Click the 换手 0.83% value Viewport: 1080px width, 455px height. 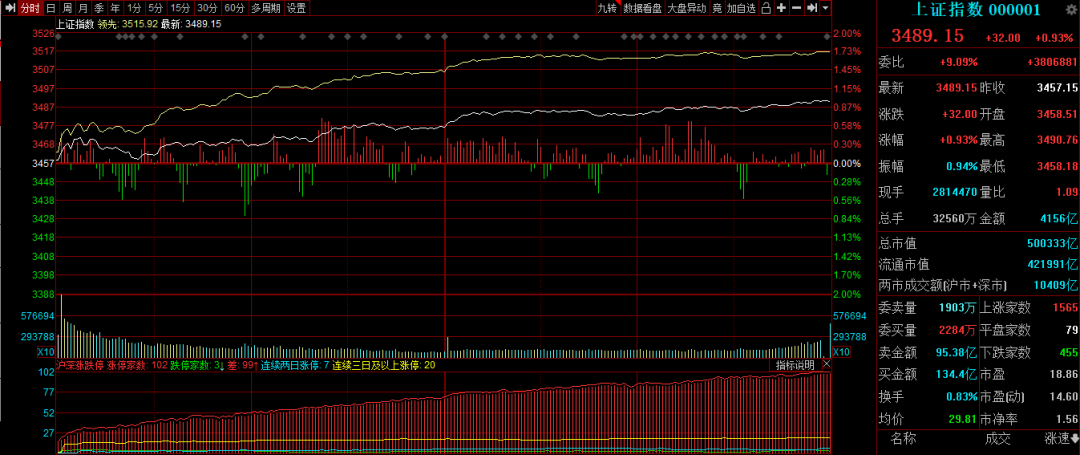pos(962,396)
